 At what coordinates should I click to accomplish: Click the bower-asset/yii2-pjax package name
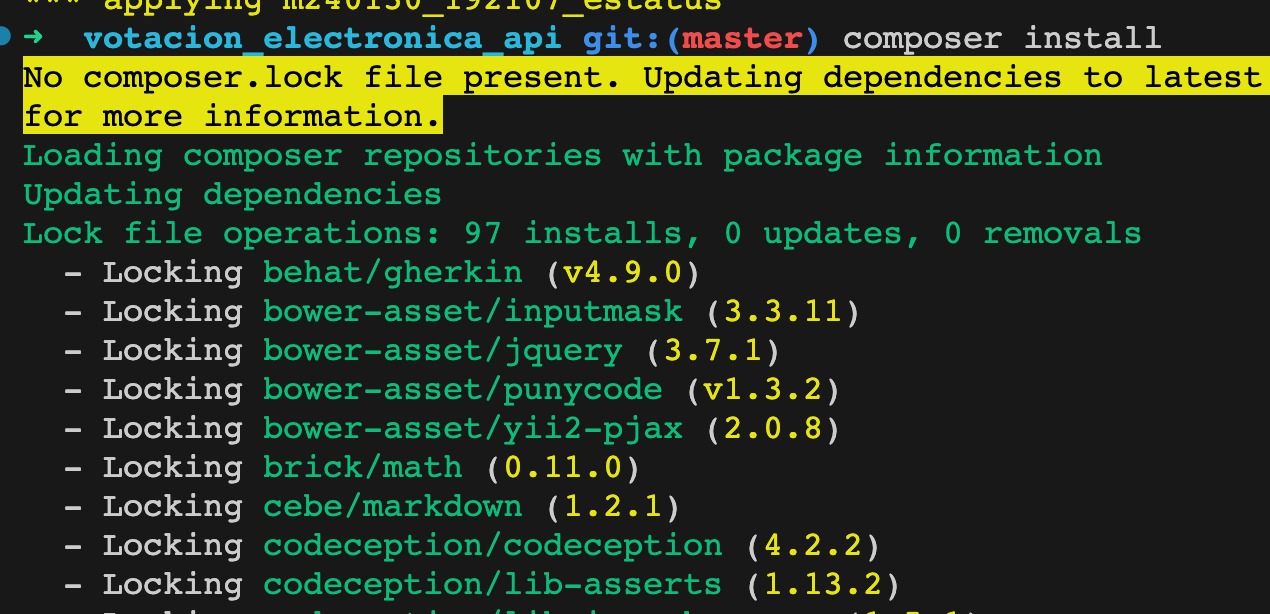point(472,428)
